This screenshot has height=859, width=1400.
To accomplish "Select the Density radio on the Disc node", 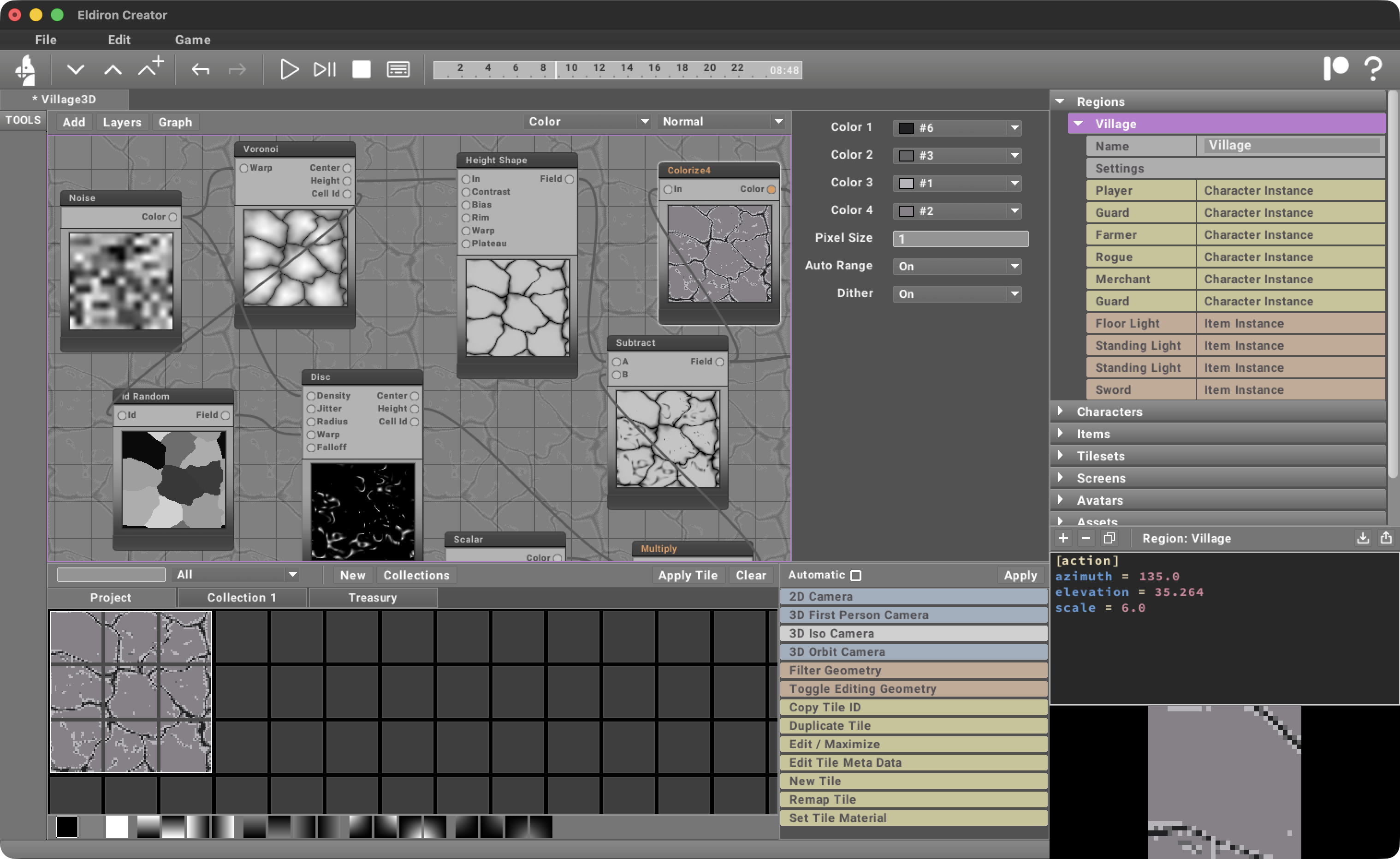I will click(x=312, y=396).
